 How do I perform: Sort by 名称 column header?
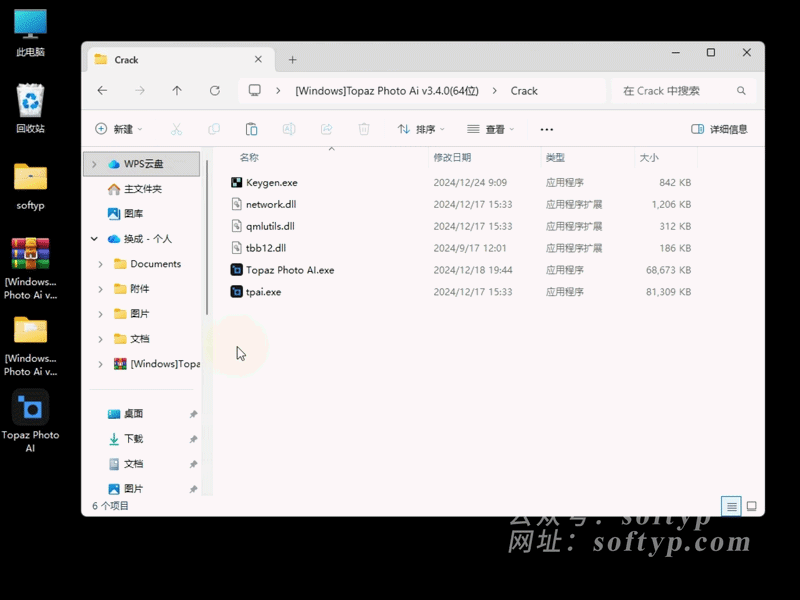point(249,157)
